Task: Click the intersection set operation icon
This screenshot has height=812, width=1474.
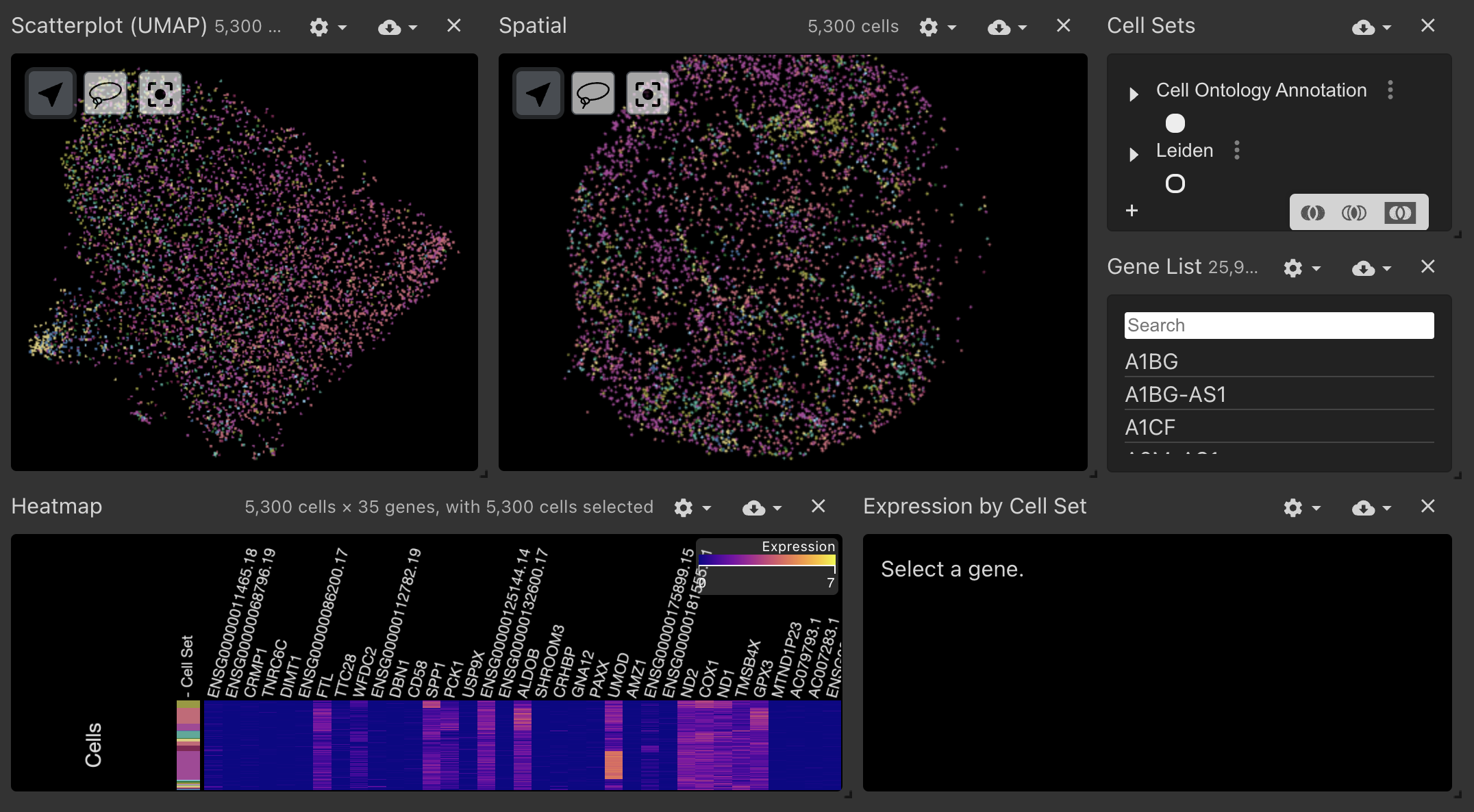Action: tap(1354, 213)
